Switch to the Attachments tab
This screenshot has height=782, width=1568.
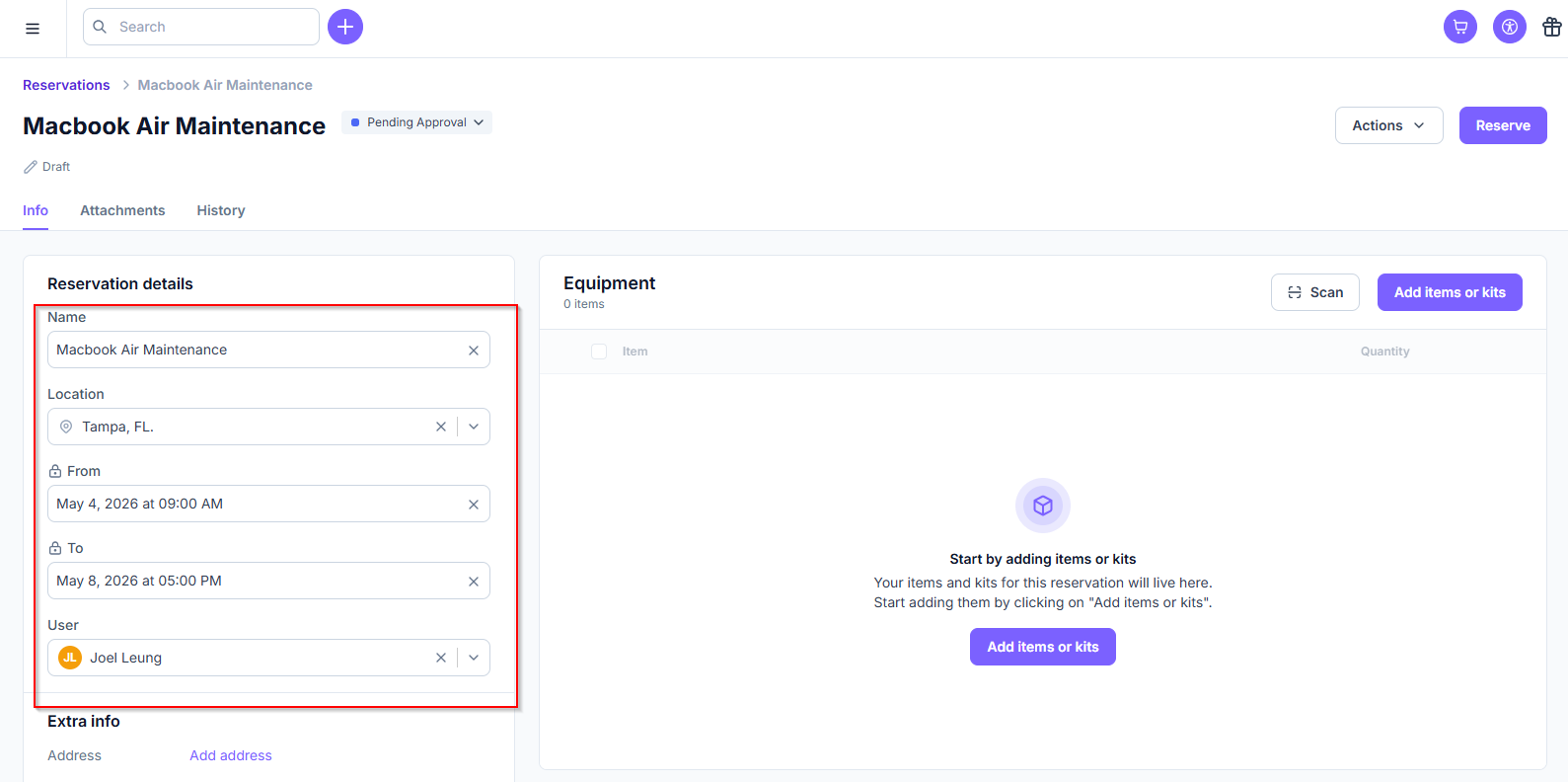pos(122,210)
